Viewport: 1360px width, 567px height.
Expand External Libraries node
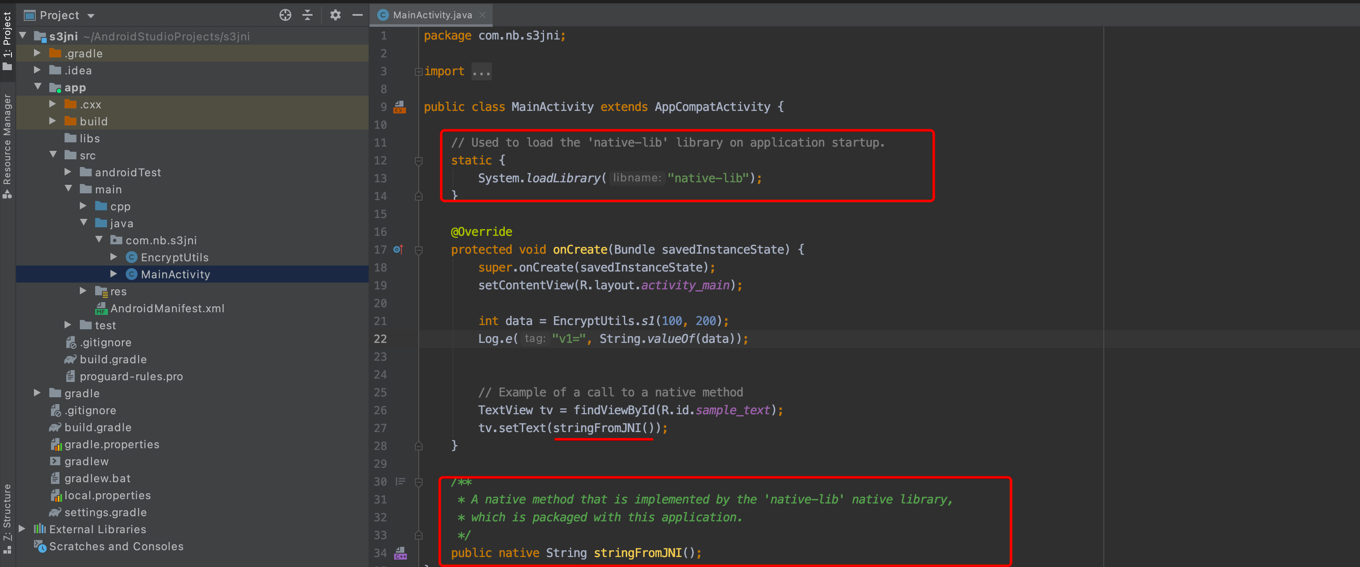coord(23,529)
